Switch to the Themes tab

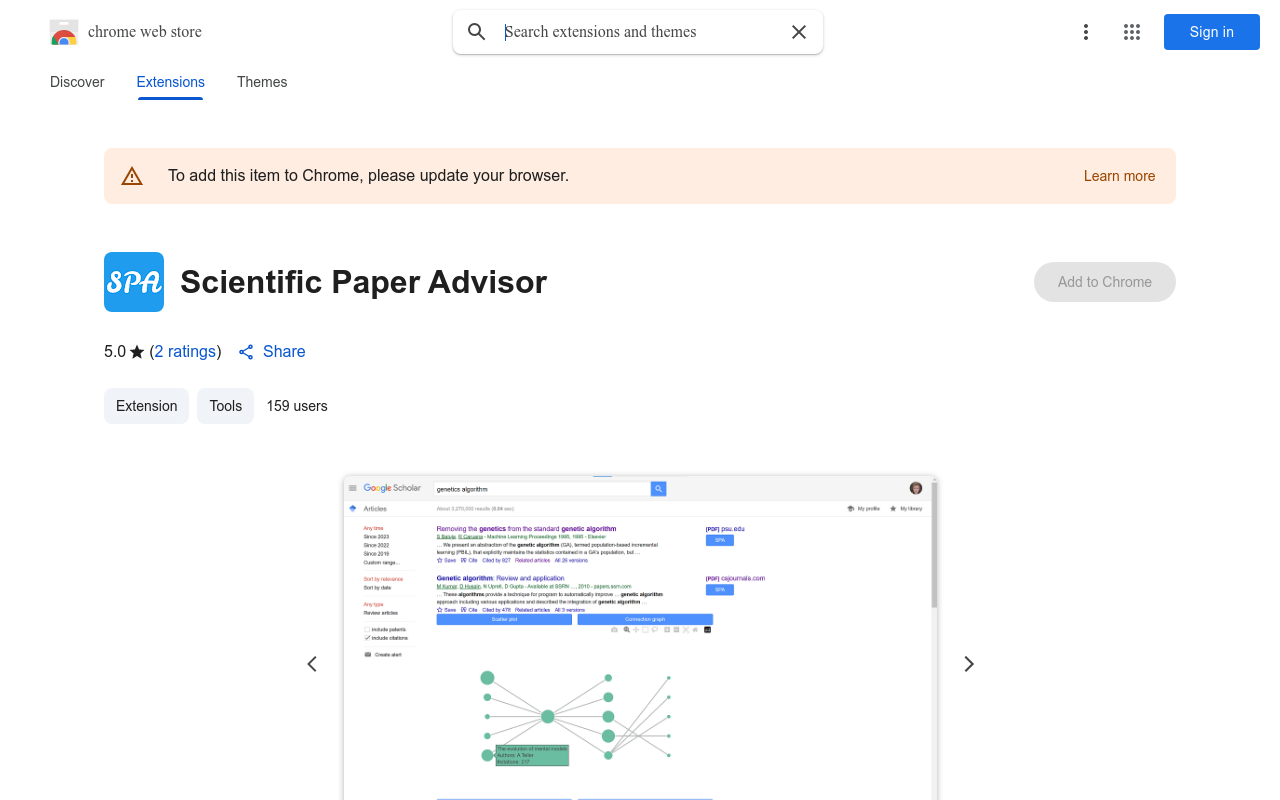tap(262, 82)
